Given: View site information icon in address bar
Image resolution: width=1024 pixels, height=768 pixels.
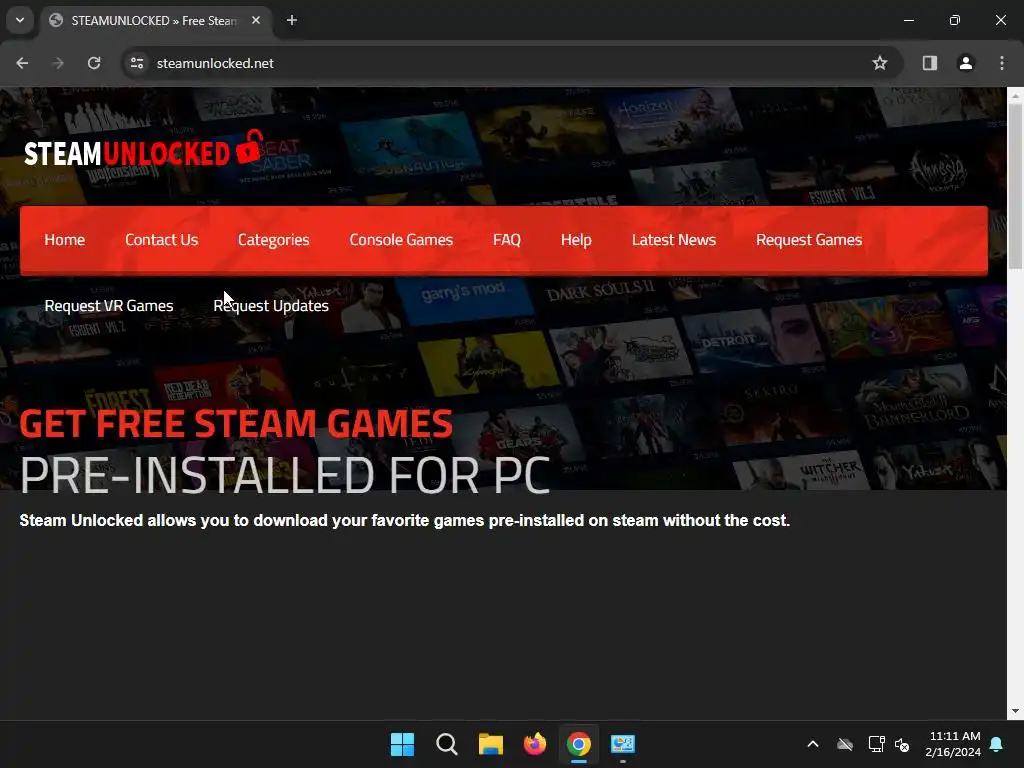Looking at the screenshot, I should point(137,63).
